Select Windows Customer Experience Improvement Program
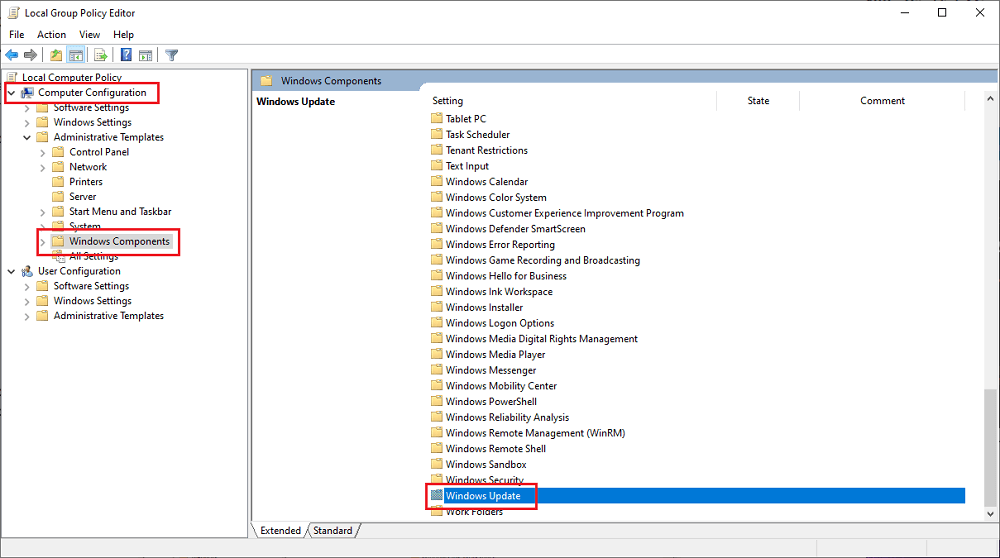Viewport: 1000px width, 558px height. tap(564, 213)
